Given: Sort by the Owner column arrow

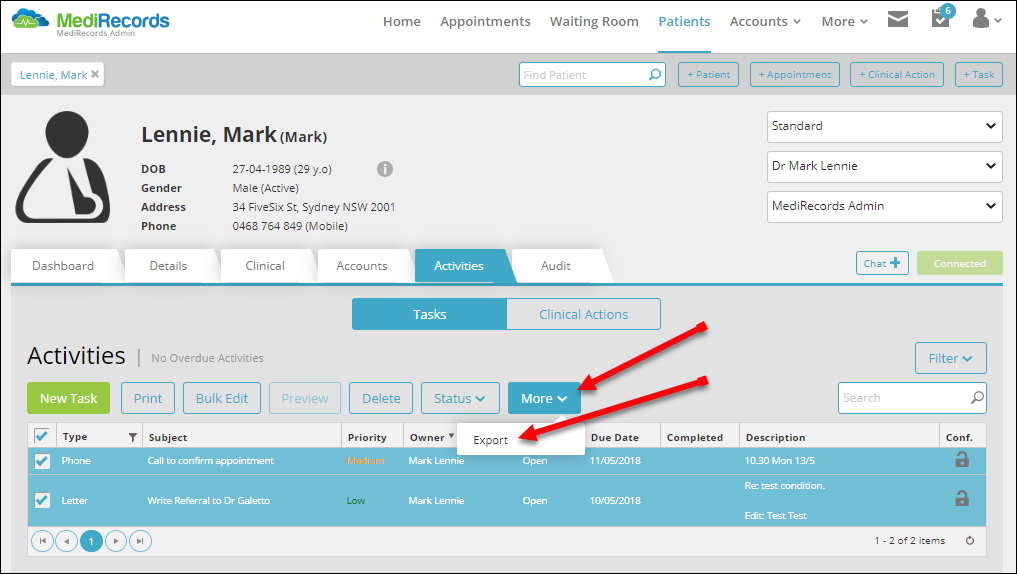Looking at the screenshot, I should (451, 435).
